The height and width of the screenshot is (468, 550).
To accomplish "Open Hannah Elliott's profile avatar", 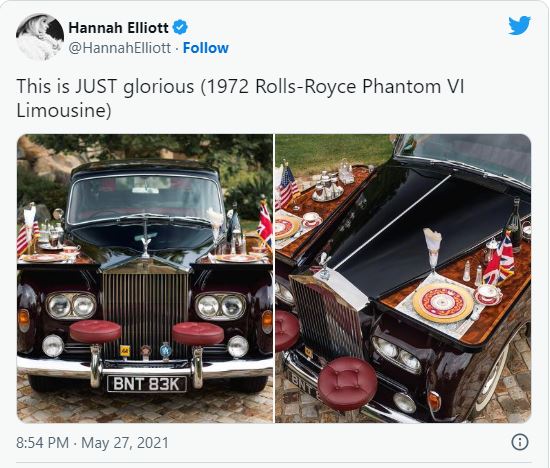I will click(40, 37).
